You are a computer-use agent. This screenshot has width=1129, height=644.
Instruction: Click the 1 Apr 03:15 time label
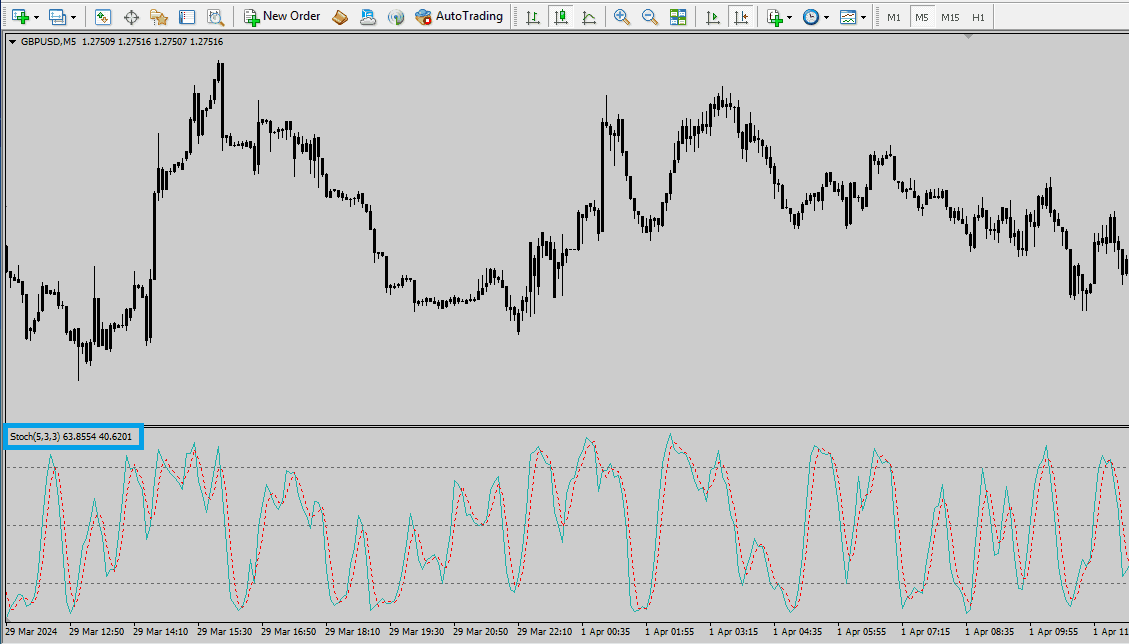pyautogui.click(x=734, y=632)
